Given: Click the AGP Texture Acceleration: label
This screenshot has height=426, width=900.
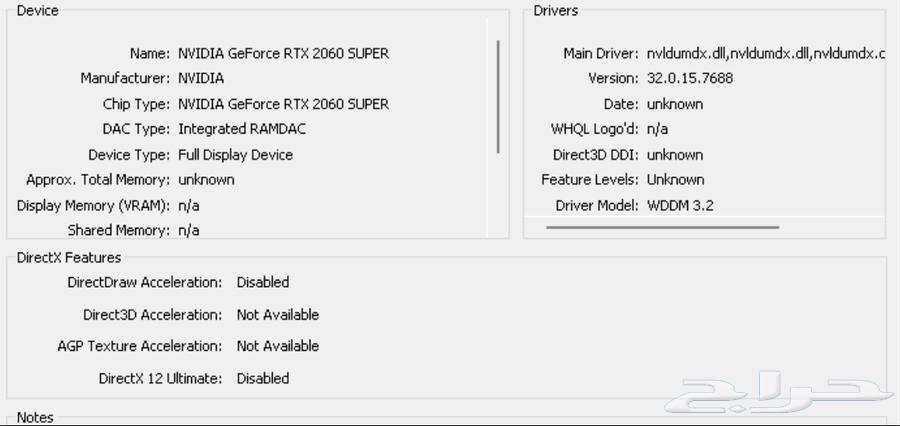Looking at the screenshot, I should (139, 346).
